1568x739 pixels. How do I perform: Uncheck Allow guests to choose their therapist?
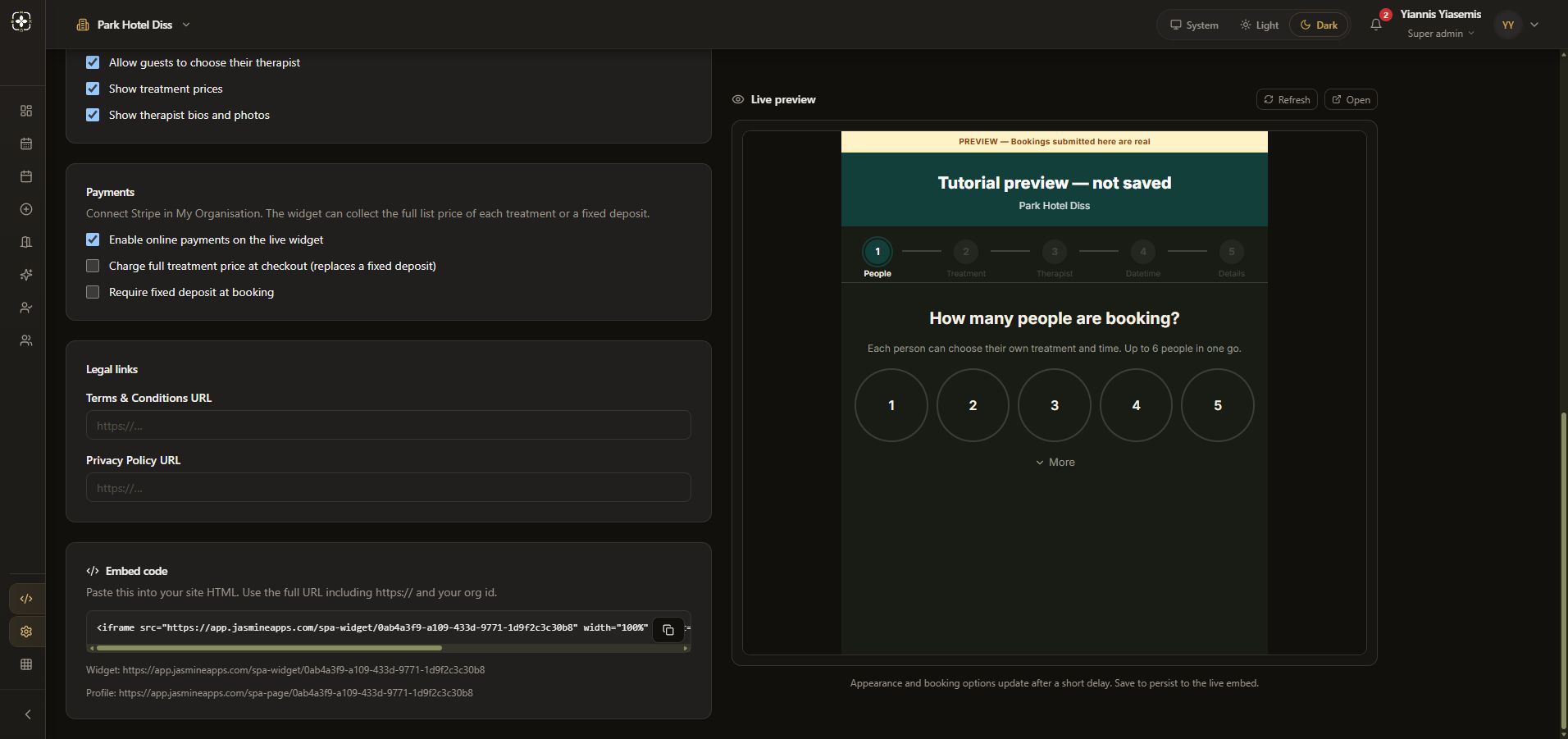tap(93, 62)
